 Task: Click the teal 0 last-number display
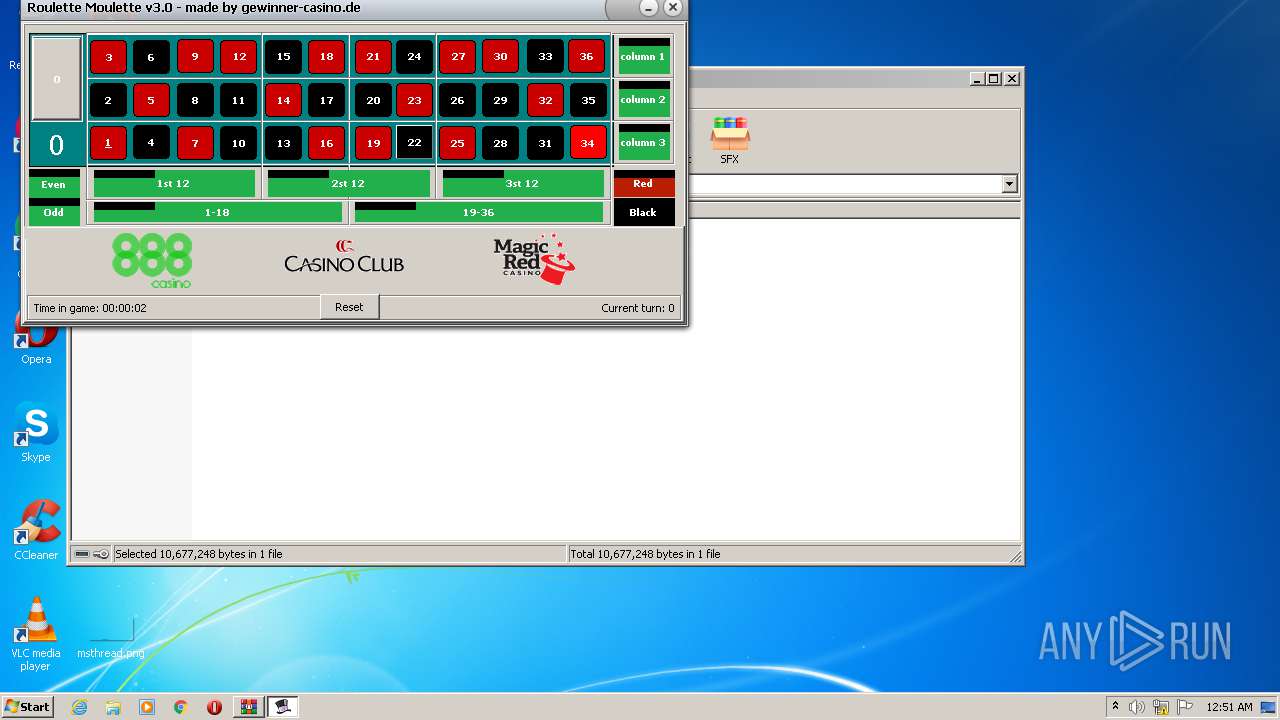click(x=56, y=145)
